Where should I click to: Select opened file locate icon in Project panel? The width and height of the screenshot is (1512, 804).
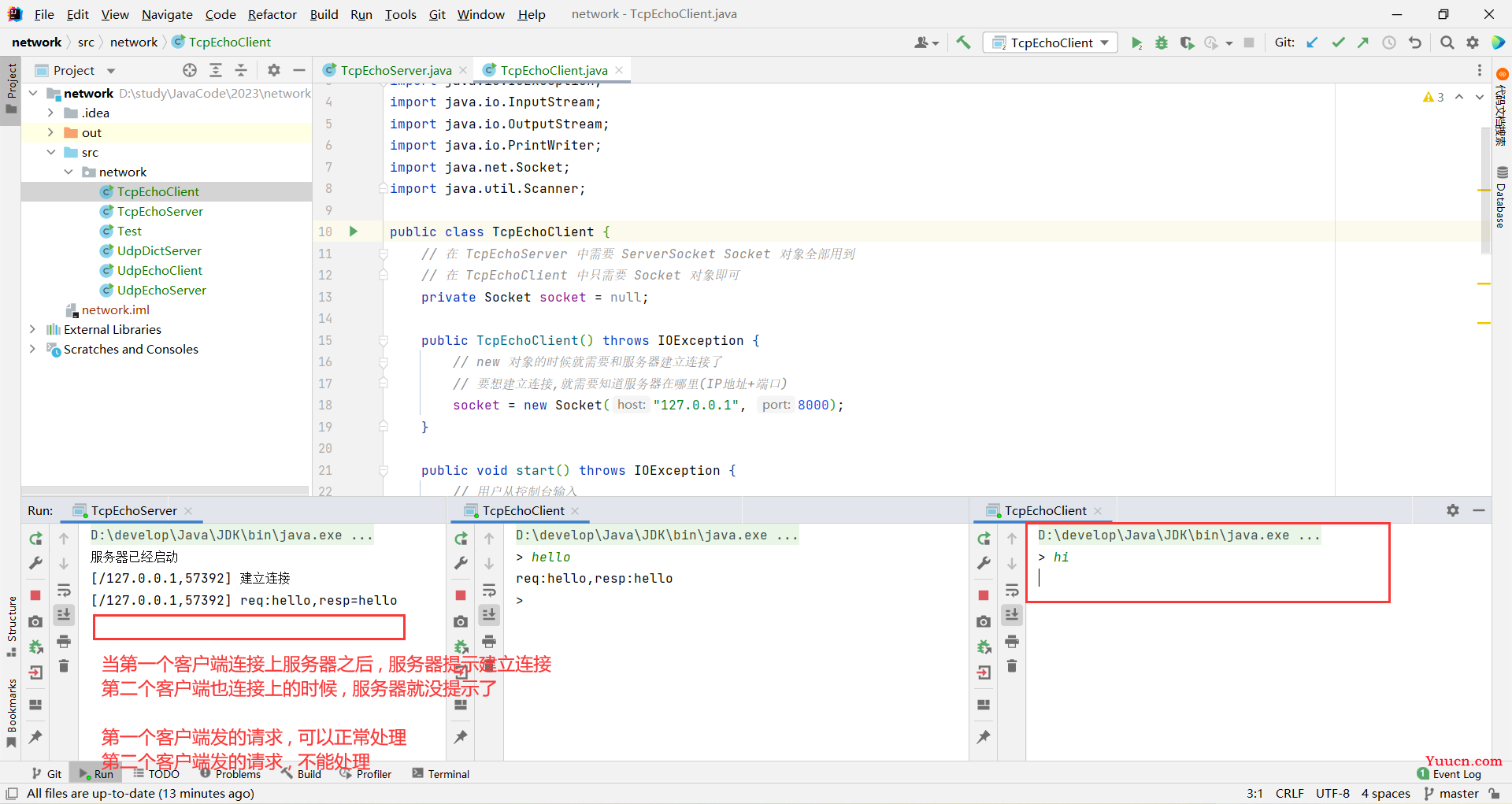click(190, 70)
